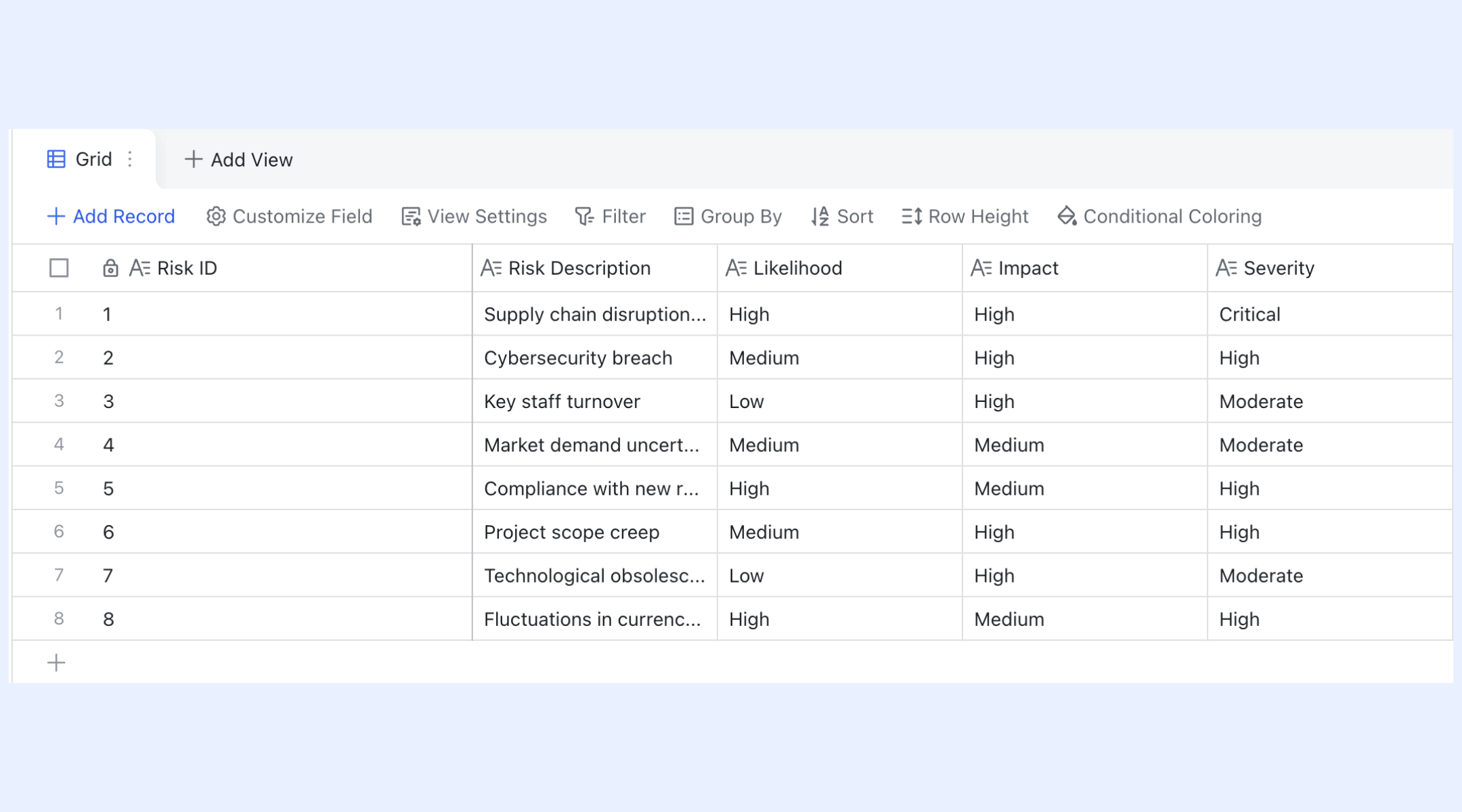Screen dimensions: 1462x812
Task: Click the Group By list icon
Action: [684, 216]
